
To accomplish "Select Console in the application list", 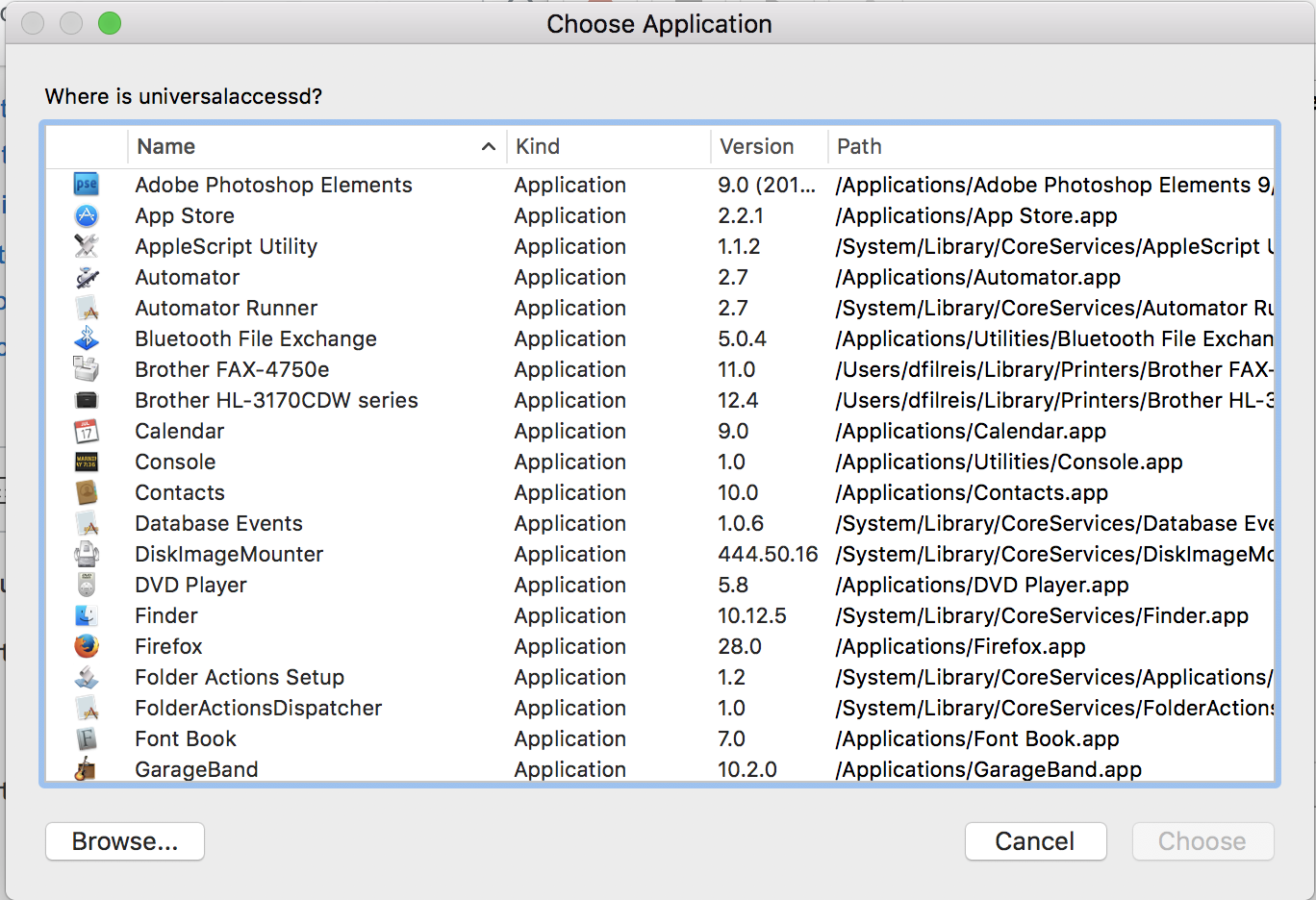I will click(x=175, y=462).
